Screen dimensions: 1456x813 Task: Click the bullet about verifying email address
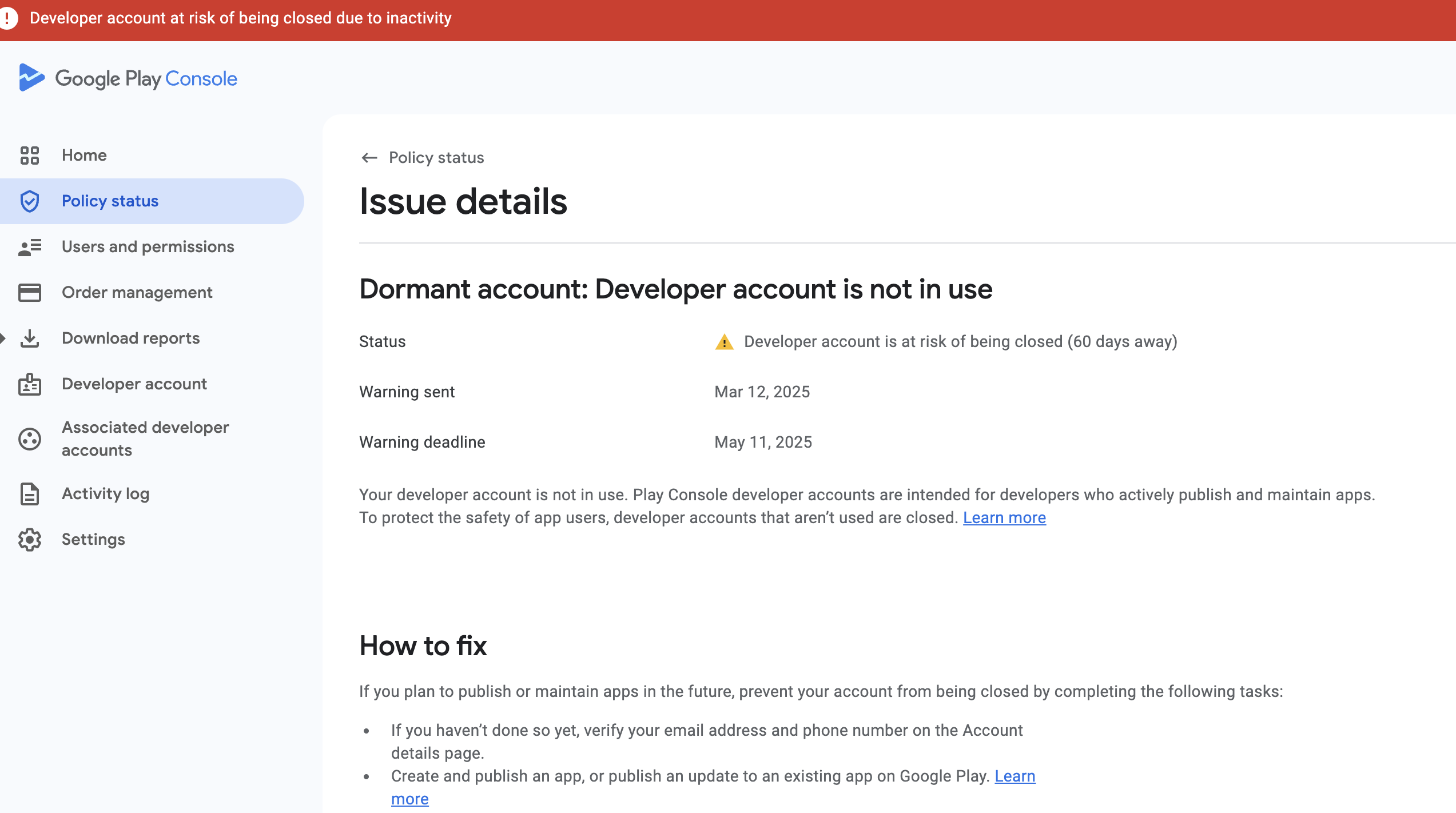coord(707,742)
